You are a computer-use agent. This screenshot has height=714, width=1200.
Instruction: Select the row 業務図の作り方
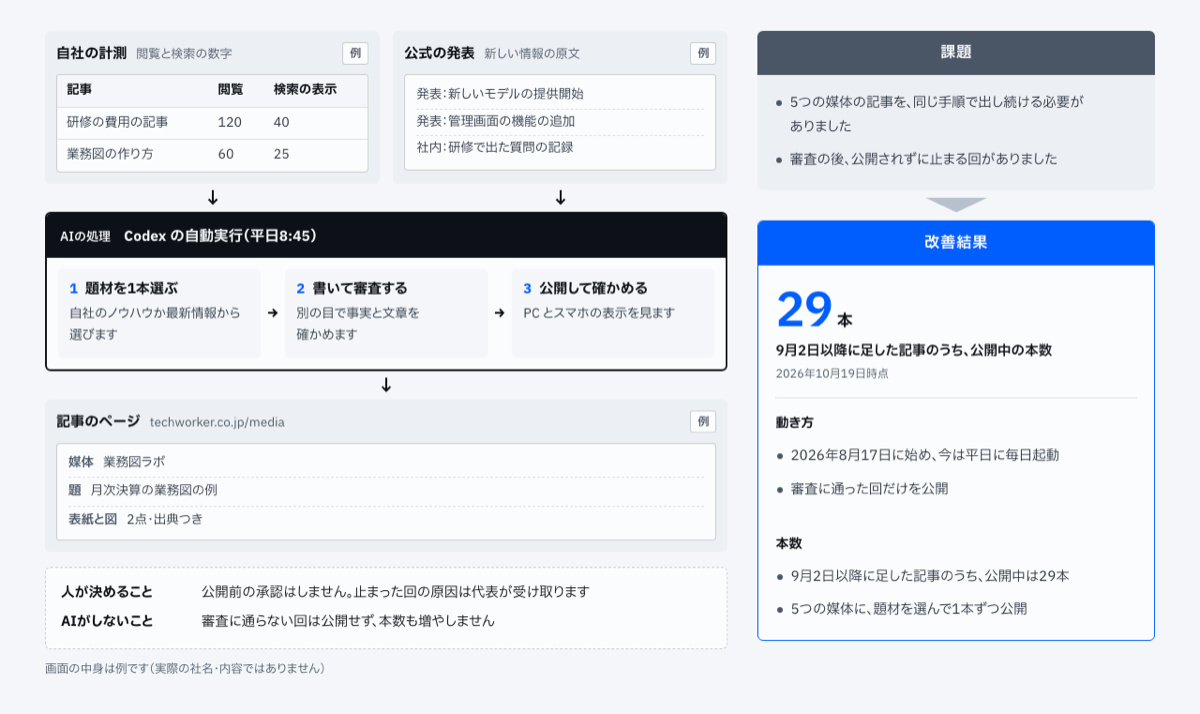pos(212,154)
